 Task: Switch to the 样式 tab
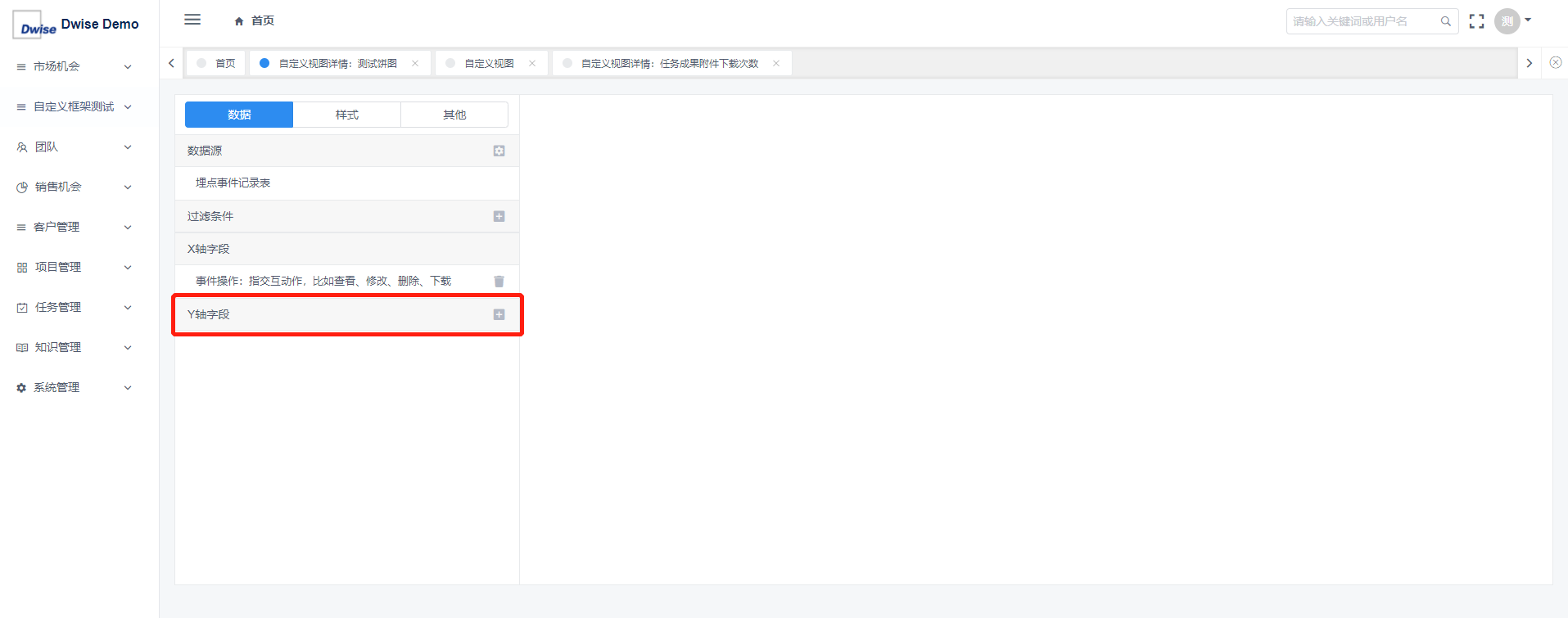(346, 115)
